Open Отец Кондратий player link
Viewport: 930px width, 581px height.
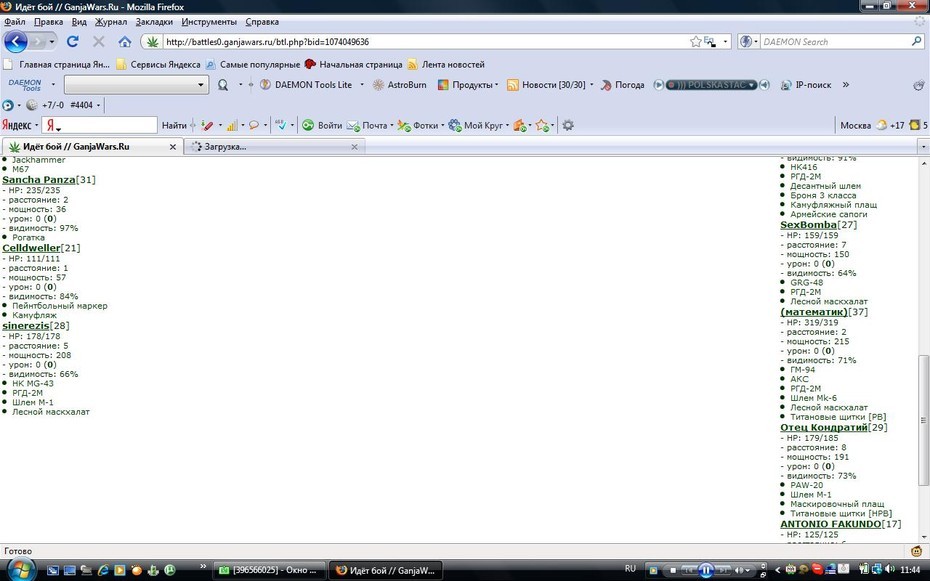(x=824, y=427)
